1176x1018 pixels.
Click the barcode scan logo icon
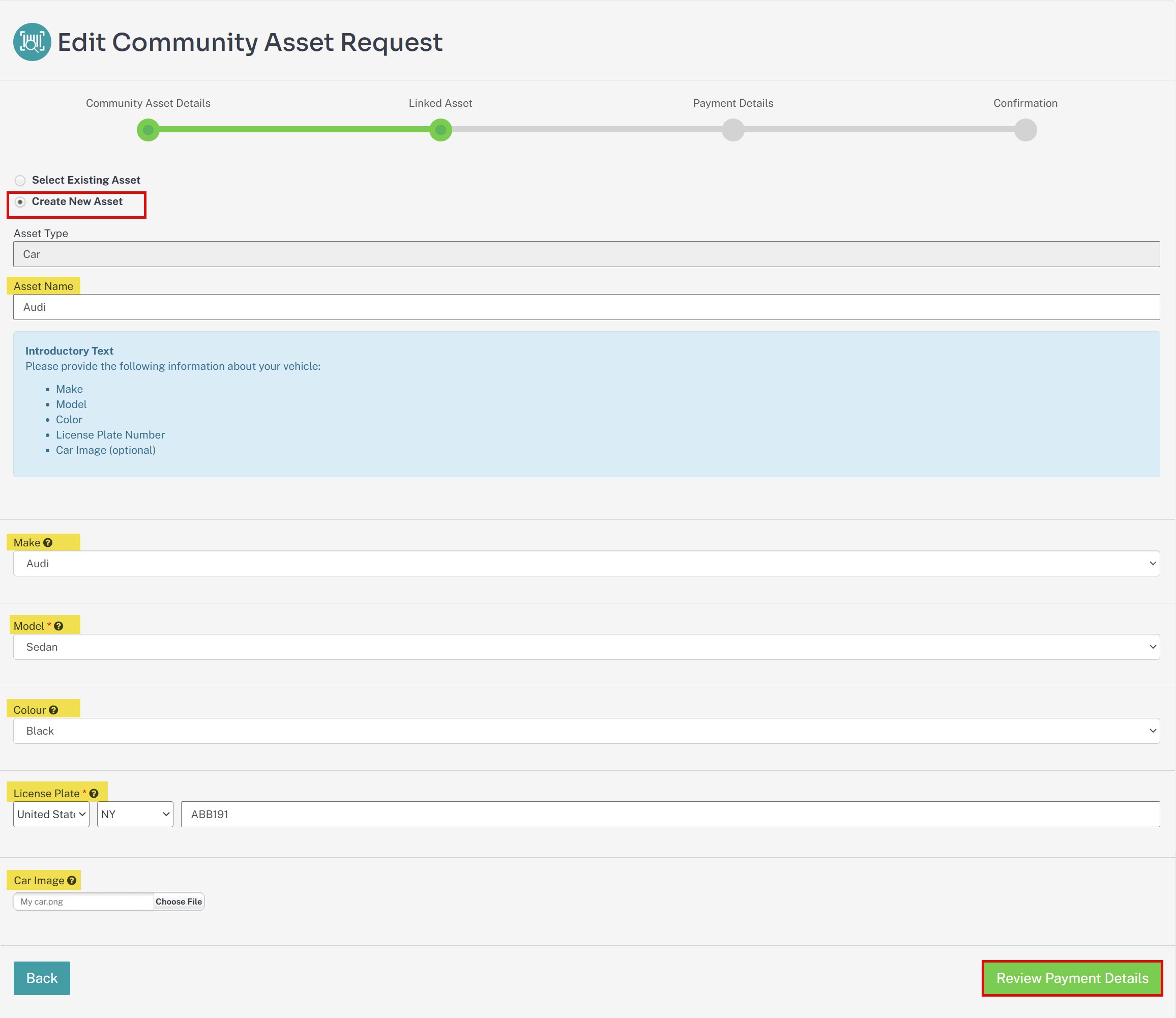tap(33, 42)
